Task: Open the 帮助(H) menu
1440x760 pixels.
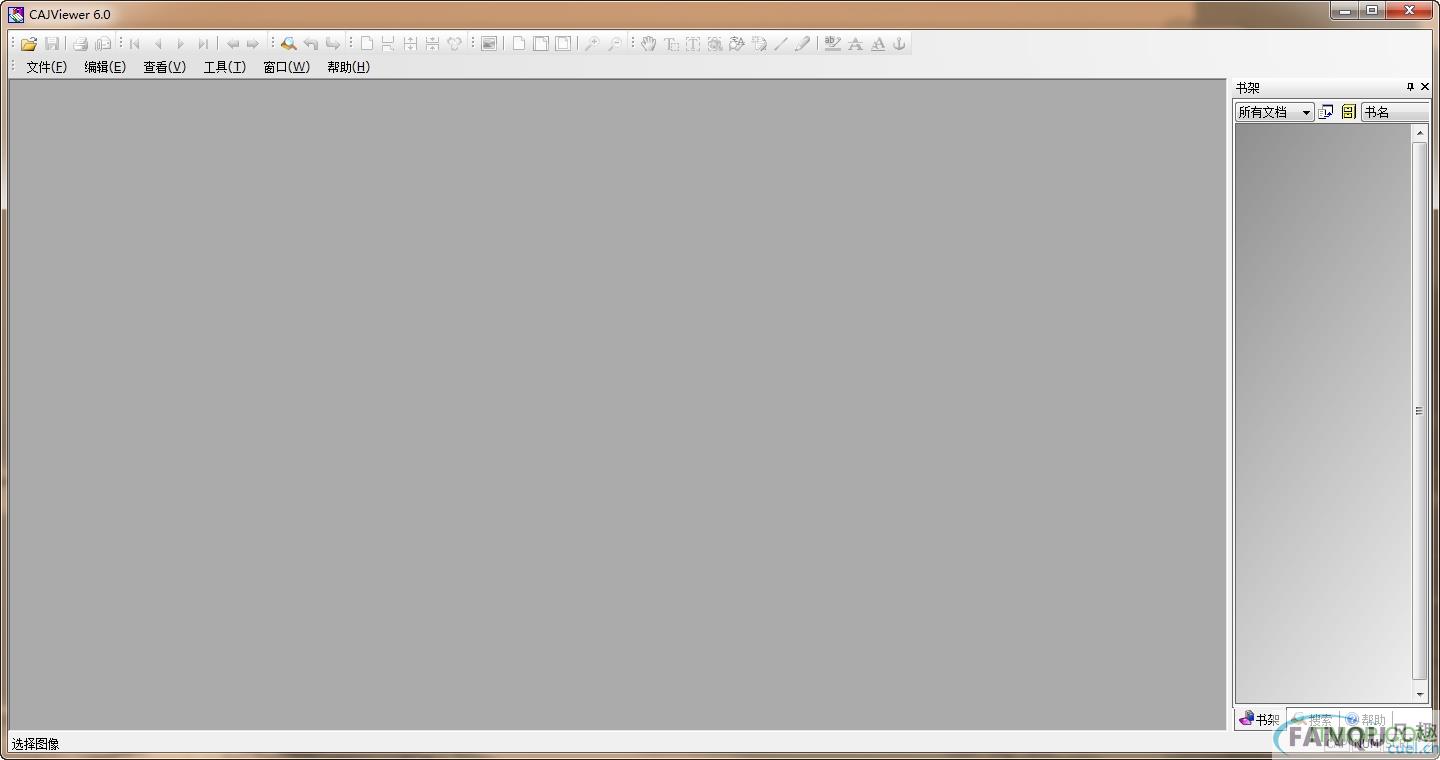Action: (x=348, y=67)
